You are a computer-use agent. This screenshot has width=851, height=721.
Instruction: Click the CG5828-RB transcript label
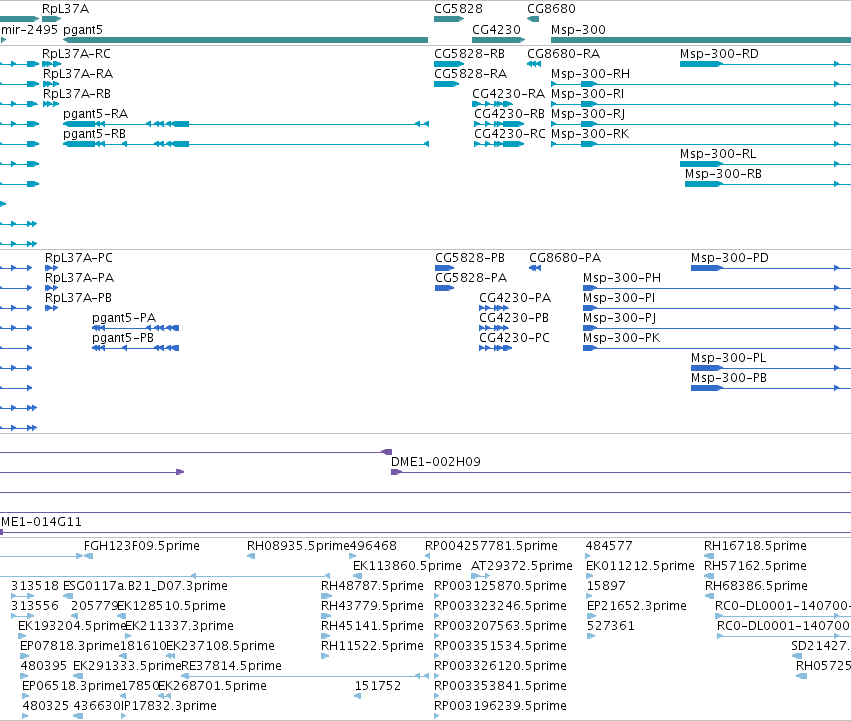[x=469, y=54]
